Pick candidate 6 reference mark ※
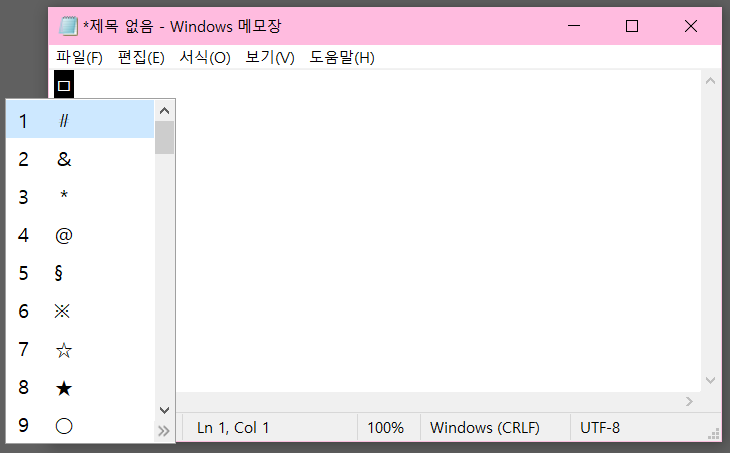 [80, 311]
